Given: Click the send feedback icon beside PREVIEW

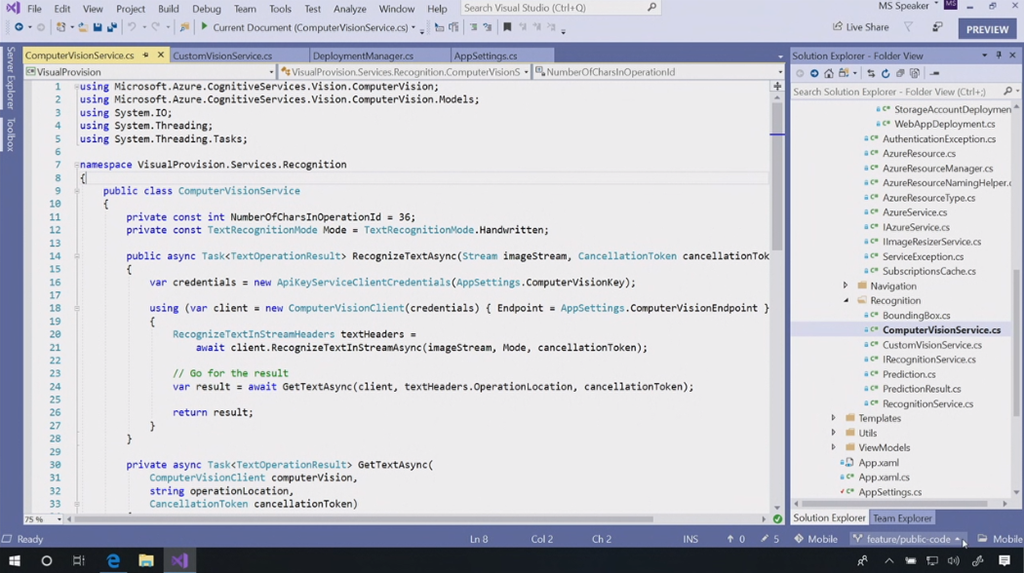Looking at the screenshot, I should pos(937,28).
